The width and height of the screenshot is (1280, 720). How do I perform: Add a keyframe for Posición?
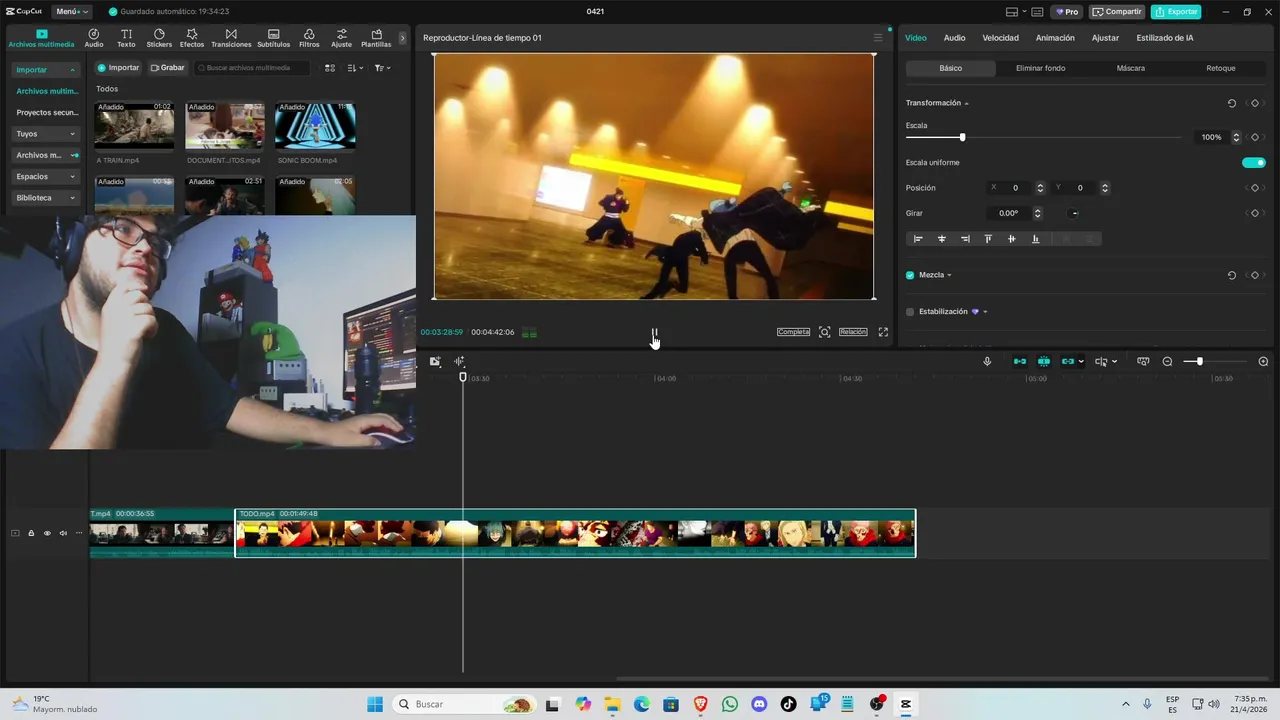point(1255,188)
